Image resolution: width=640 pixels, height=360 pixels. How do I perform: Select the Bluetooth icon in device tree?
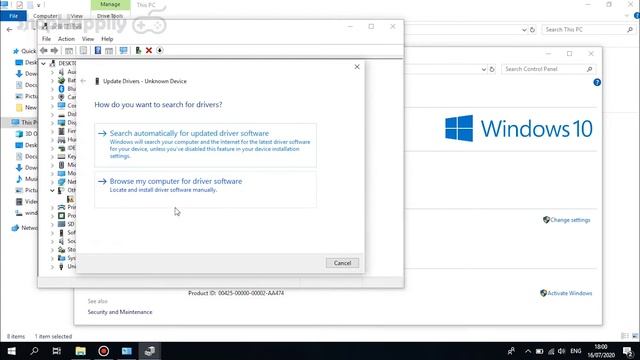coord(61,89)
